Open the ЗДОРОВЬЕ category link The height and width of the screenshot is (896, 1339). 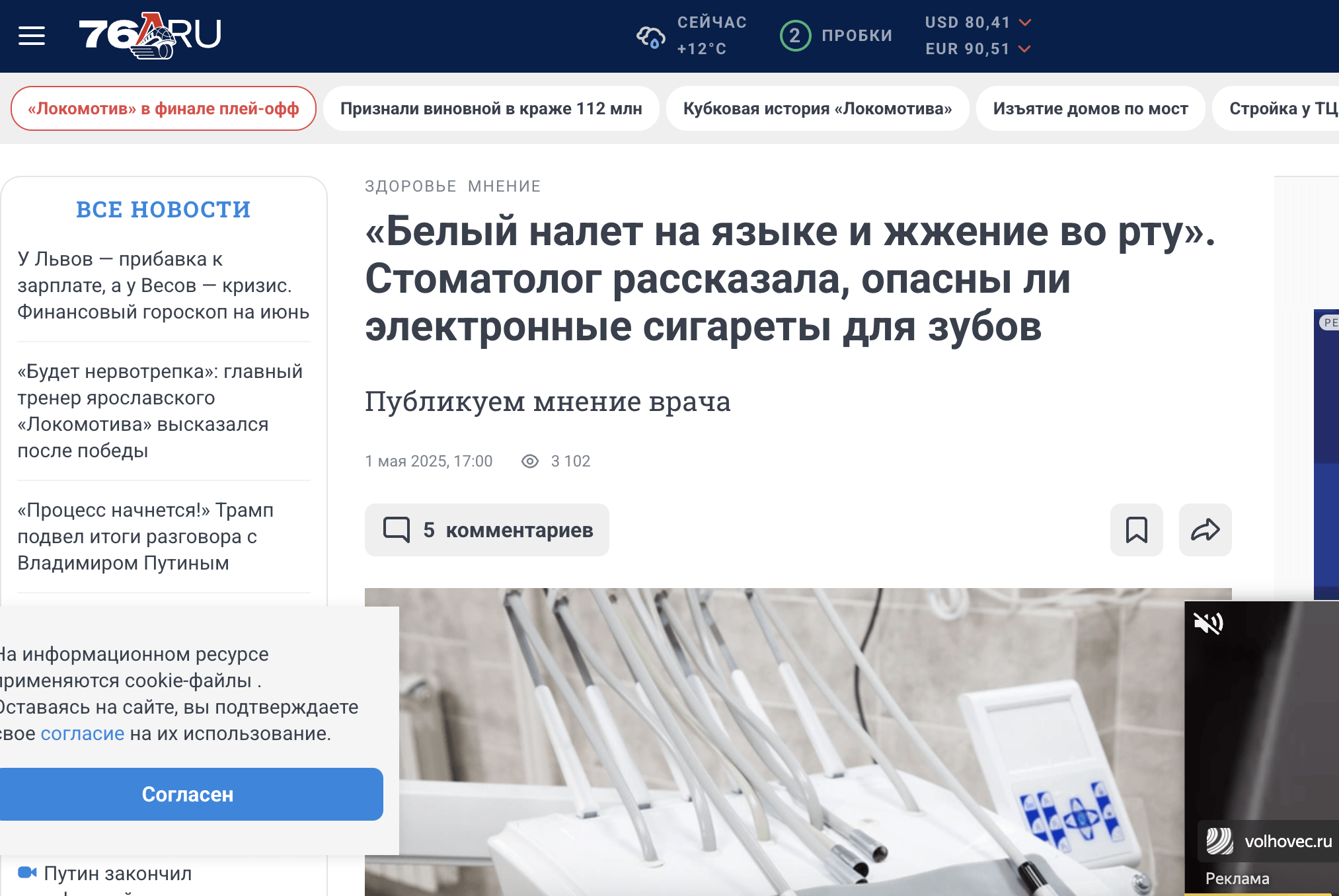tap(410, 186)
